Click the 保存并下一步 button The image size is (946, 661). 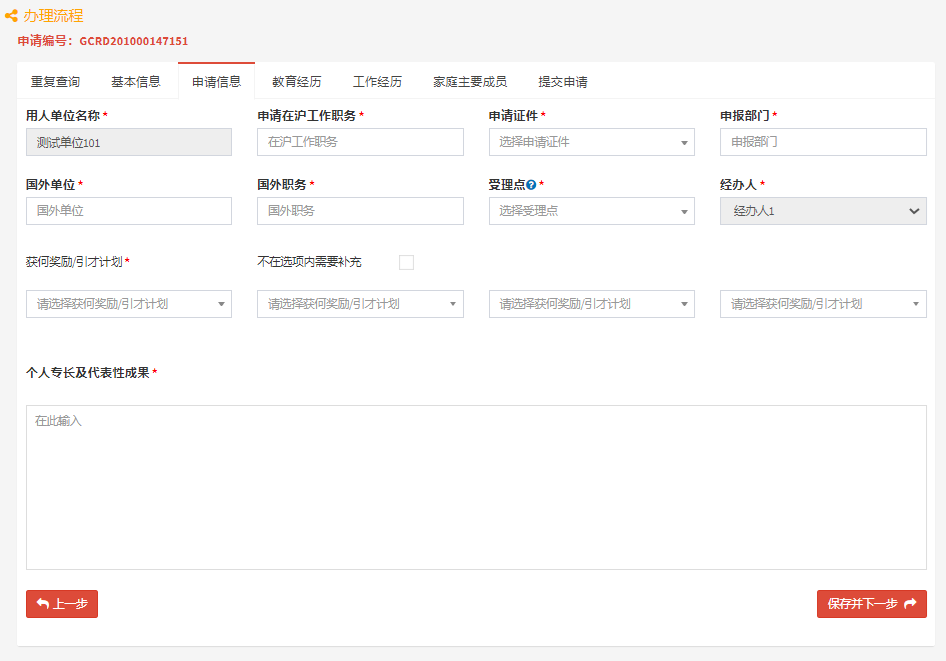pos(872,604)
